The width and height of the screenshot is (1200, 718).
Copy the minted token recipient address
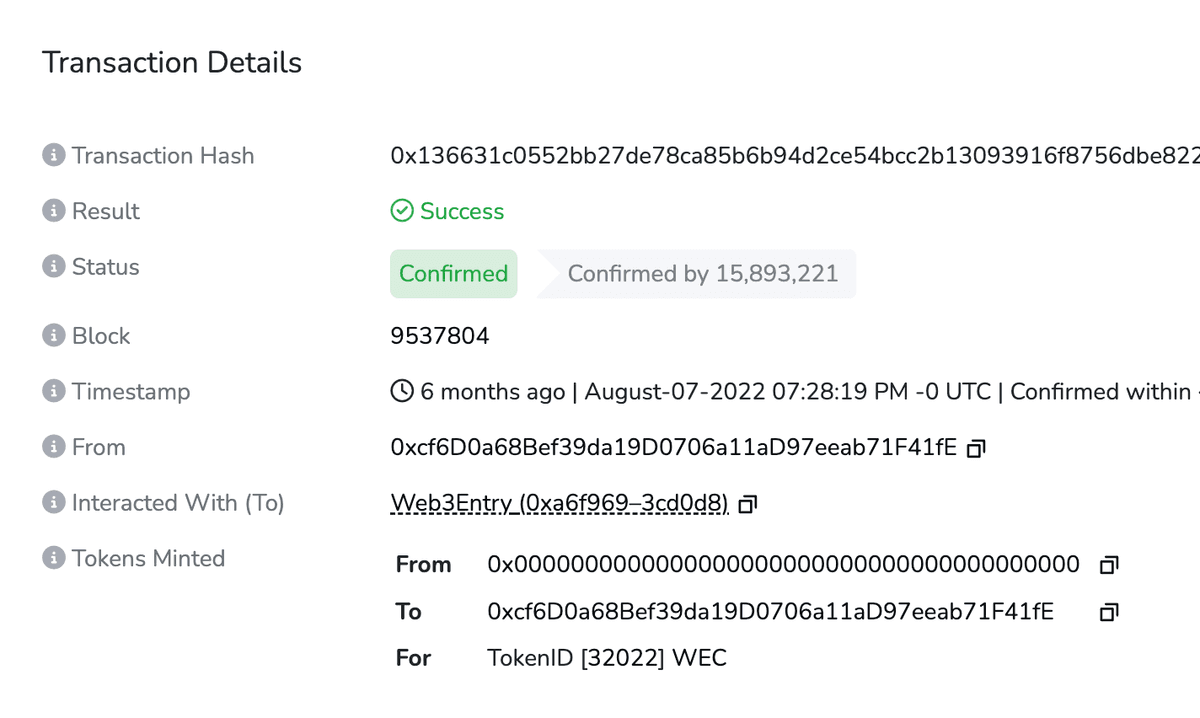tap(1107, 611)
